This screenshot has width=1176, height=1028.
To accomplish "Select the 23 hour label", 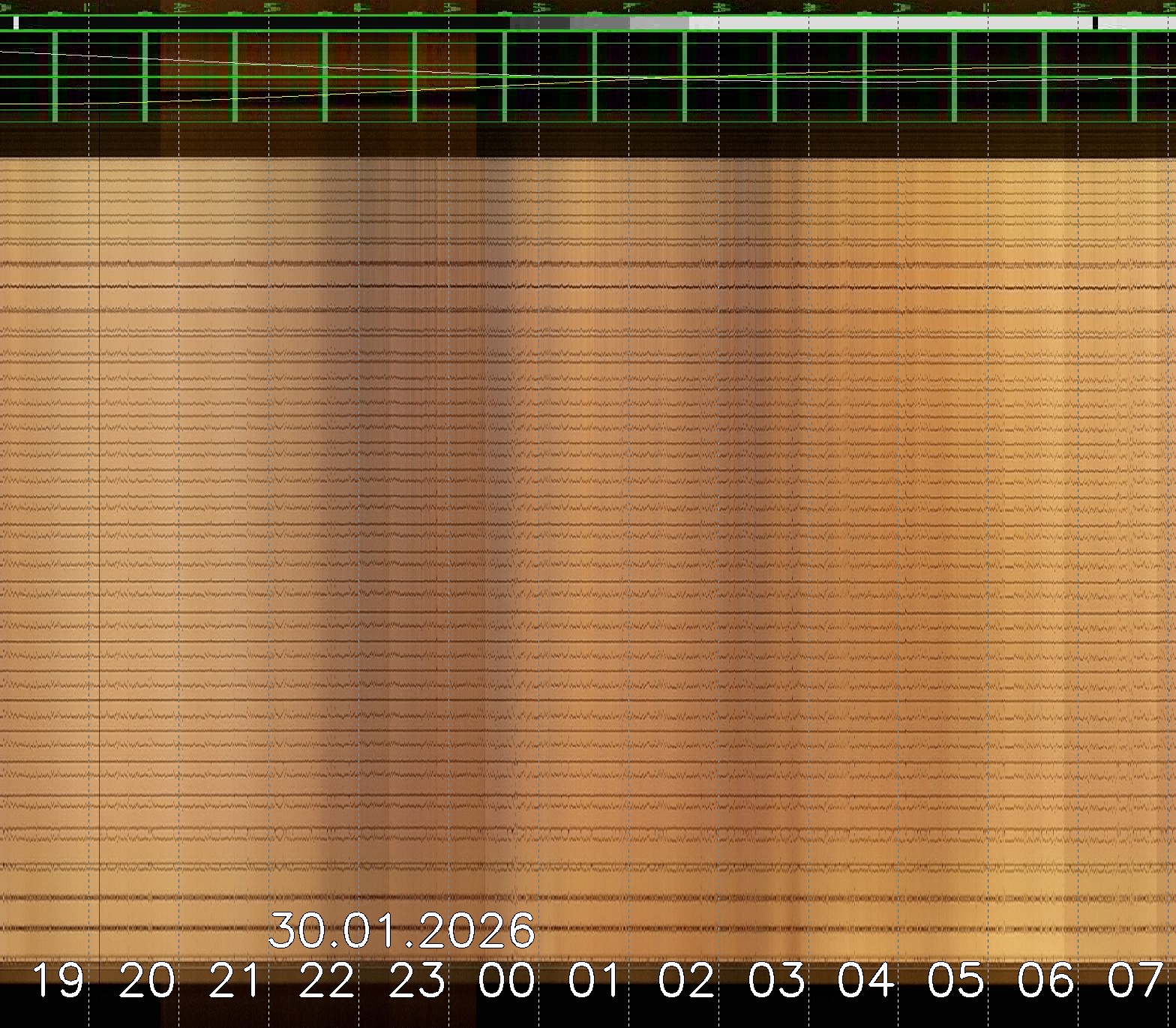I will [x=417, y=981].
